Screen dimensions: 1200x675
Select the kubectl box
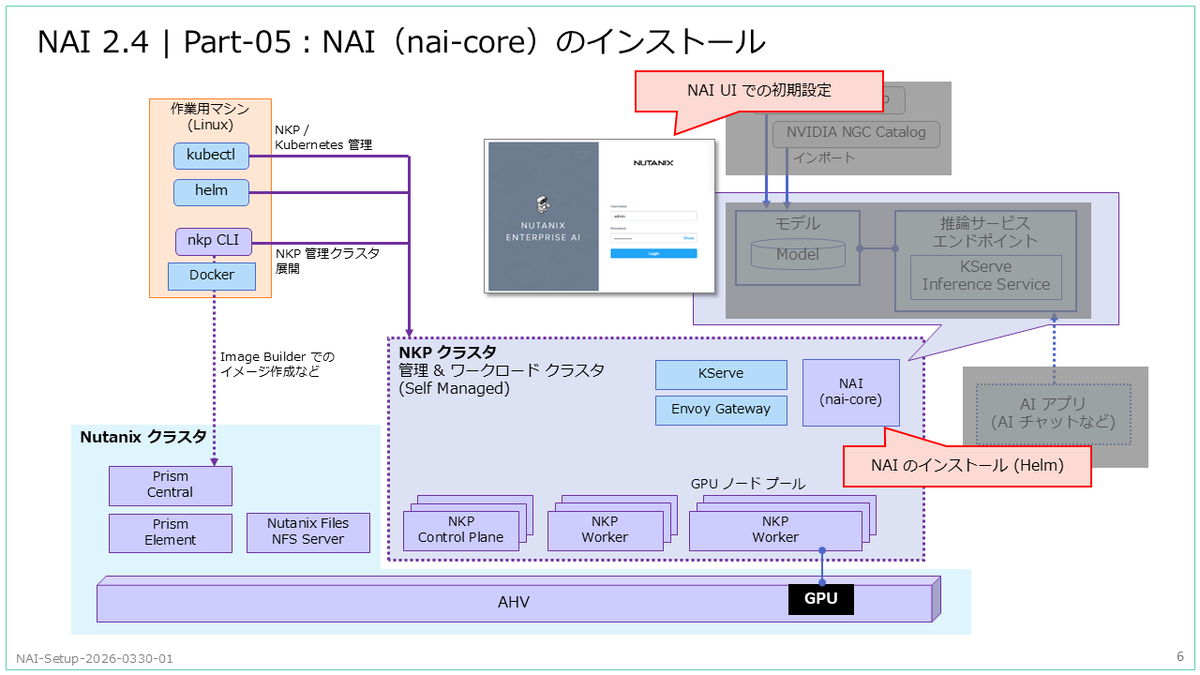[x=211, y=156]
